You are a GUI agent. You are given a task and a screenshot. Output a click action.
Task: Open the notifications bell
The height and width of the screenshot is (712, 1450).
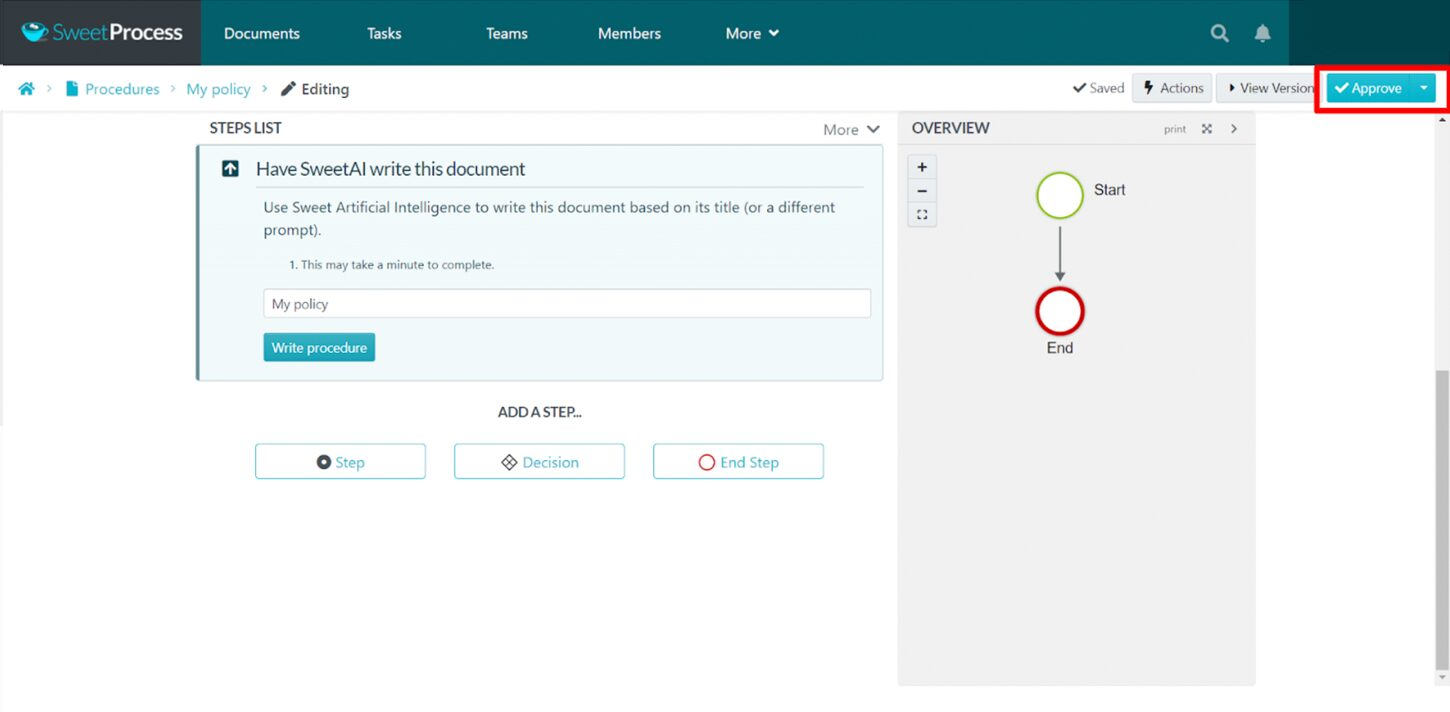[x=1262, y=33]
